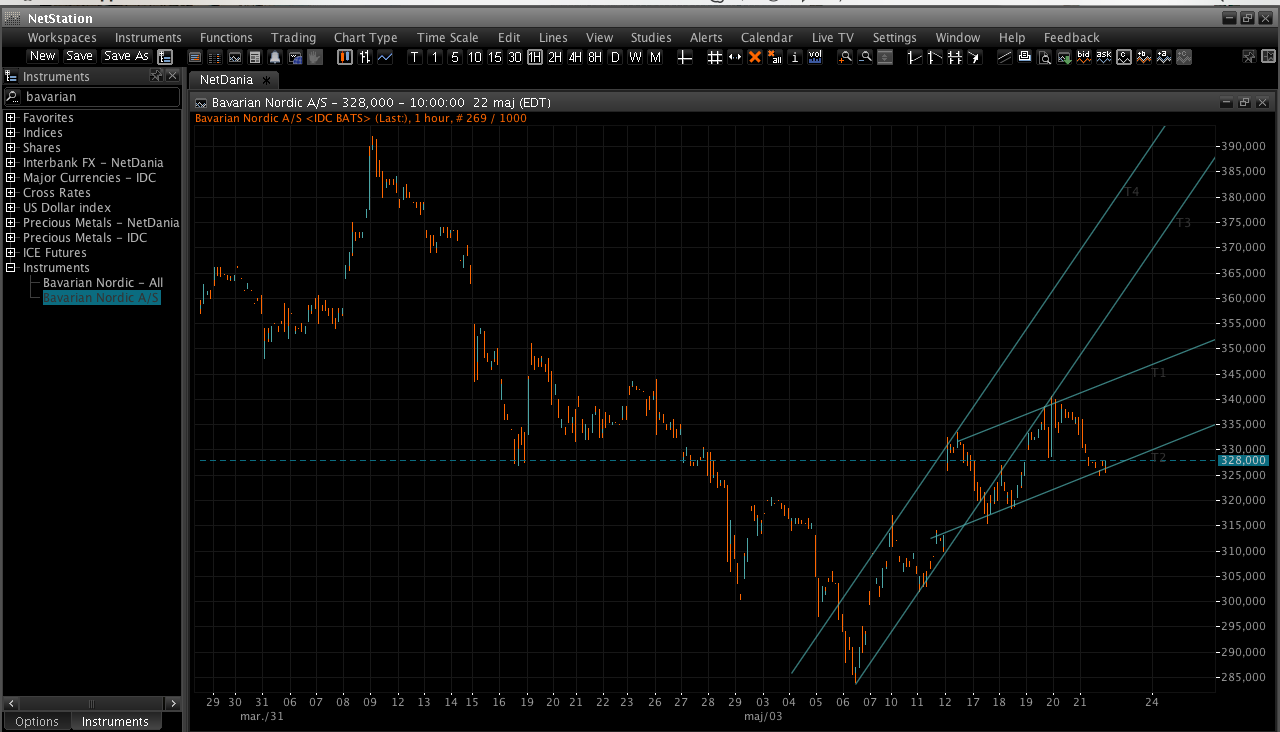Screen dimensions: 1280x732
Task: Select Bavarian Nordic - All instrument
Action: pos(103,283)
